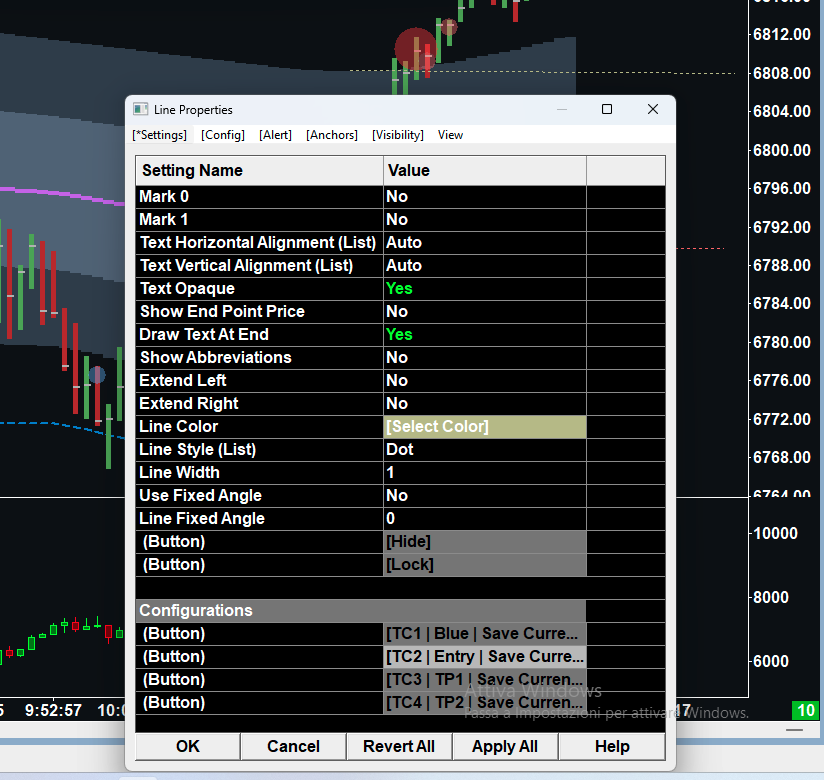Click 9:52:57 on the chart time axis
The image size is (824, 780).
coord(53,711)
